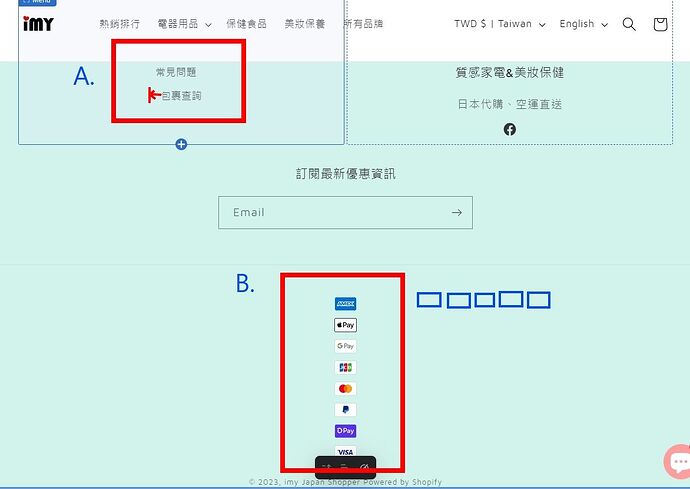Open the 美妝保養 menu item
This screenshot has width=690, height=489.
click(x=305, y=24)
